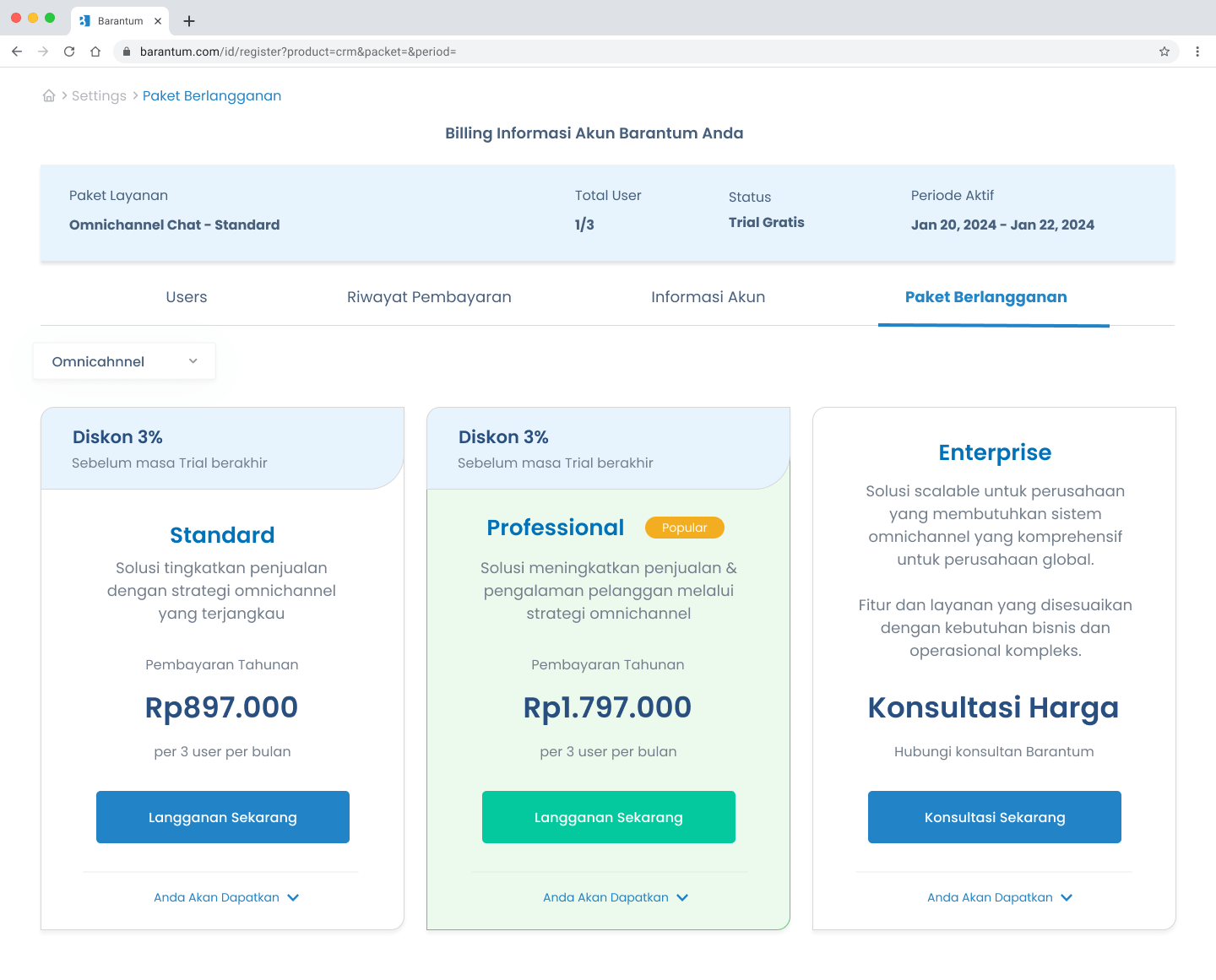Open a new tab with the plus icon
This screenshot has height=980, width=1216.
(189, 21)
